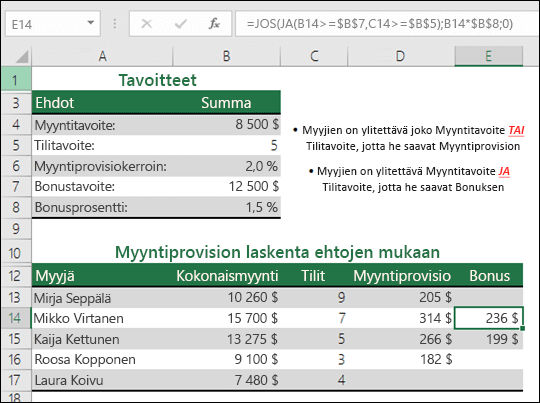The width and height of the screenshot is (540, 403).
Task: Click the Kokonaismyynti column header cell
Action: [x=227, y=276]
